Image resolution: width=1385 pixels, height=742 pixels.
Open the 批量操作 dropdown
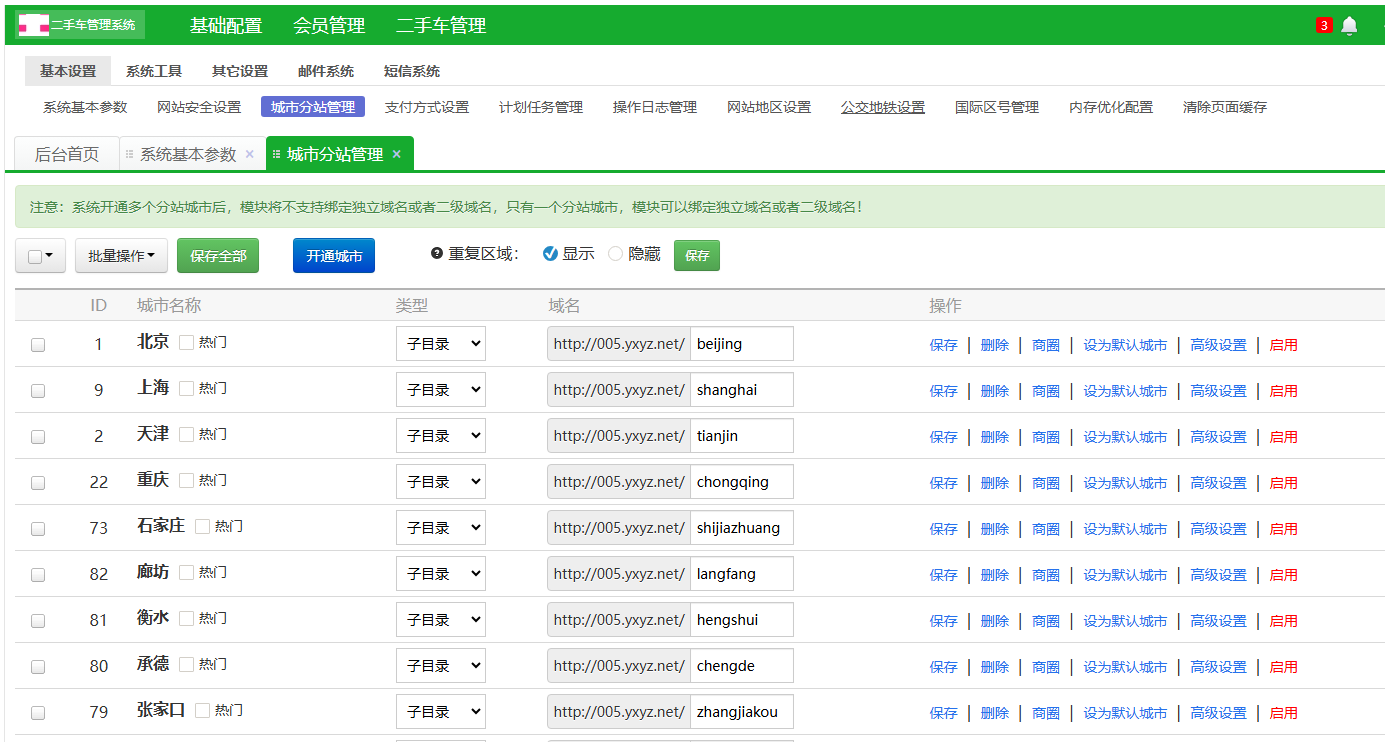click(x=121, y=256)
